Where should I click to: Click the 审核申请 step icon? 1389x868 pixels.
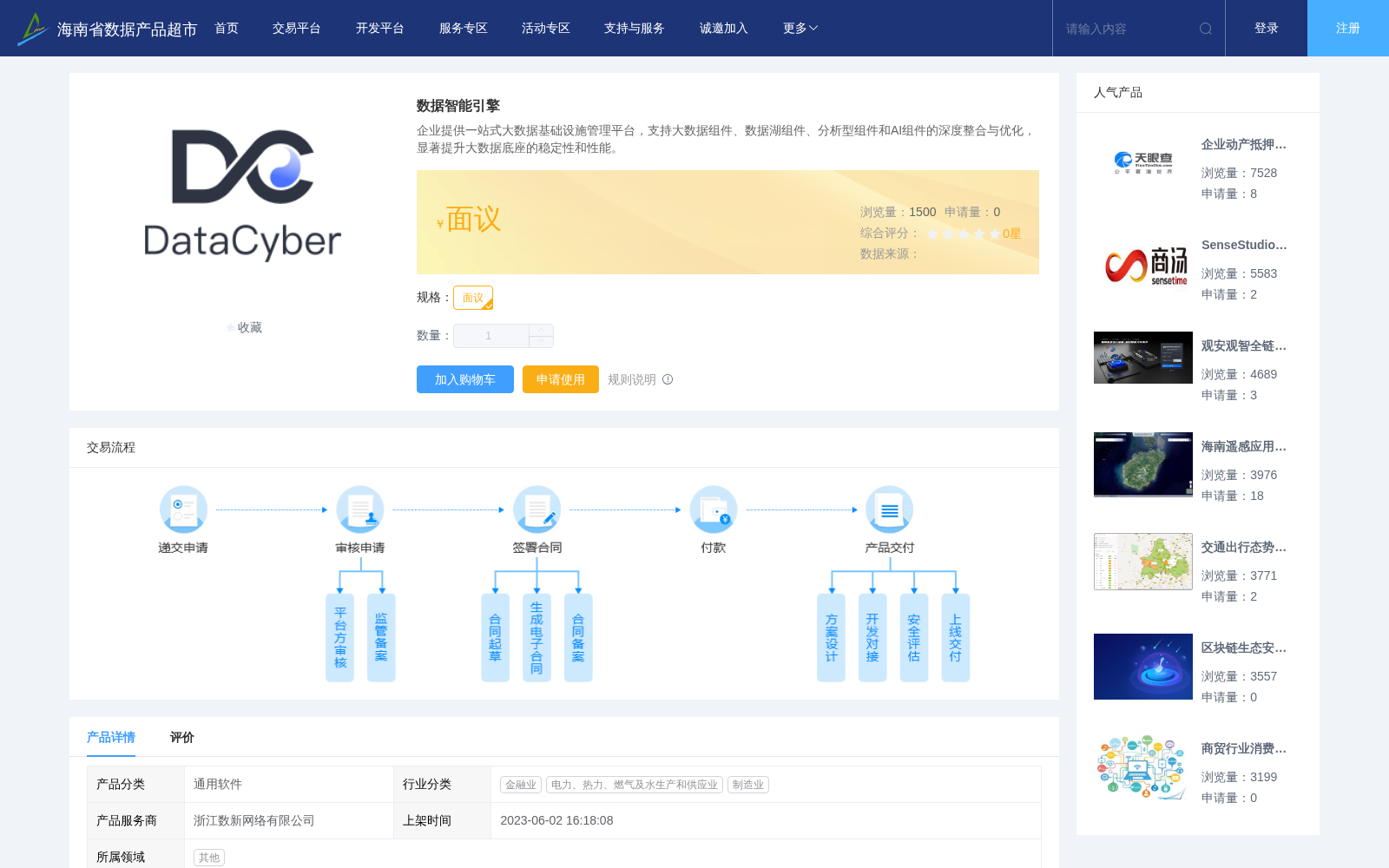click(360, 510)
